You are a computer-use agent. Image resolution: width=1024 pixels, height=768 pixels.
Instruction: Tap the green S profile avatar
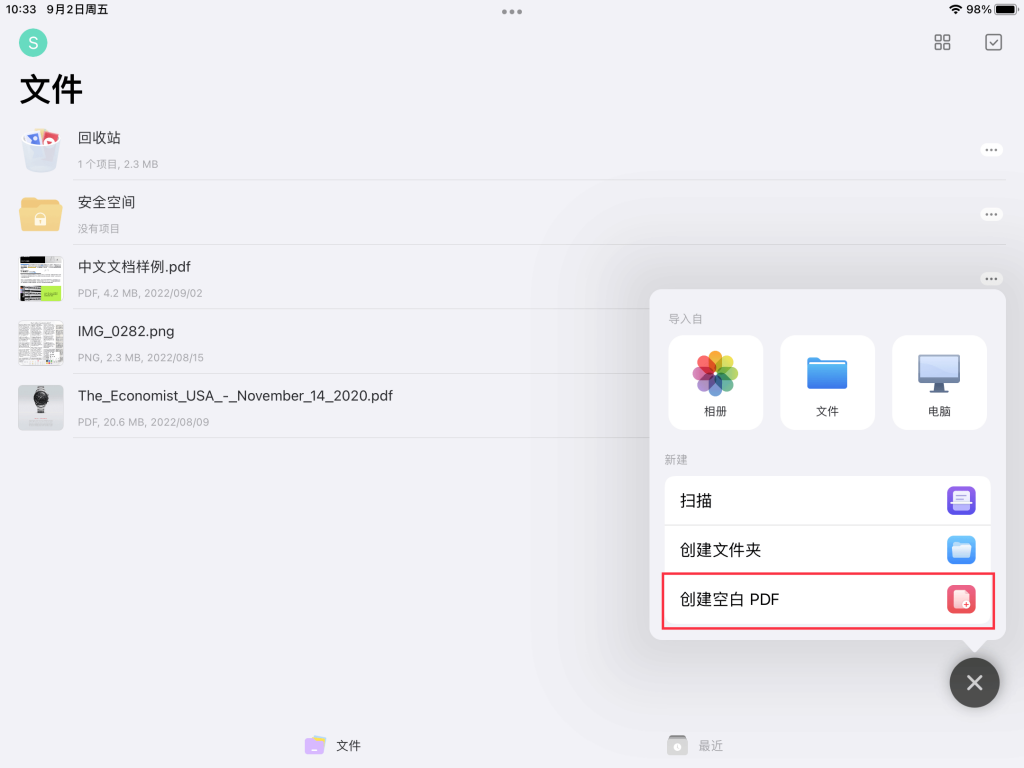[x=33, y=43]
